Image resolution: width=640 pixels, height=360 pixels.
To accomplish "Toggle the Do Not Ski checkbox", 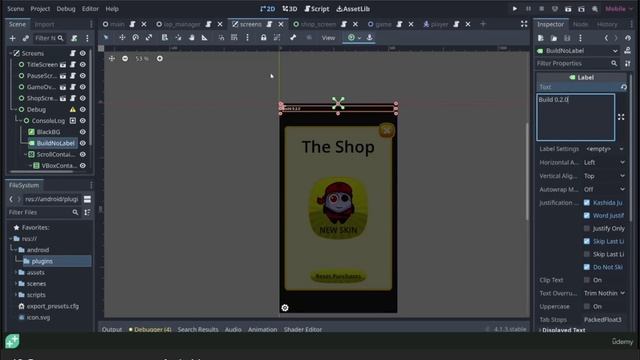I will click(x=587, y=267).
